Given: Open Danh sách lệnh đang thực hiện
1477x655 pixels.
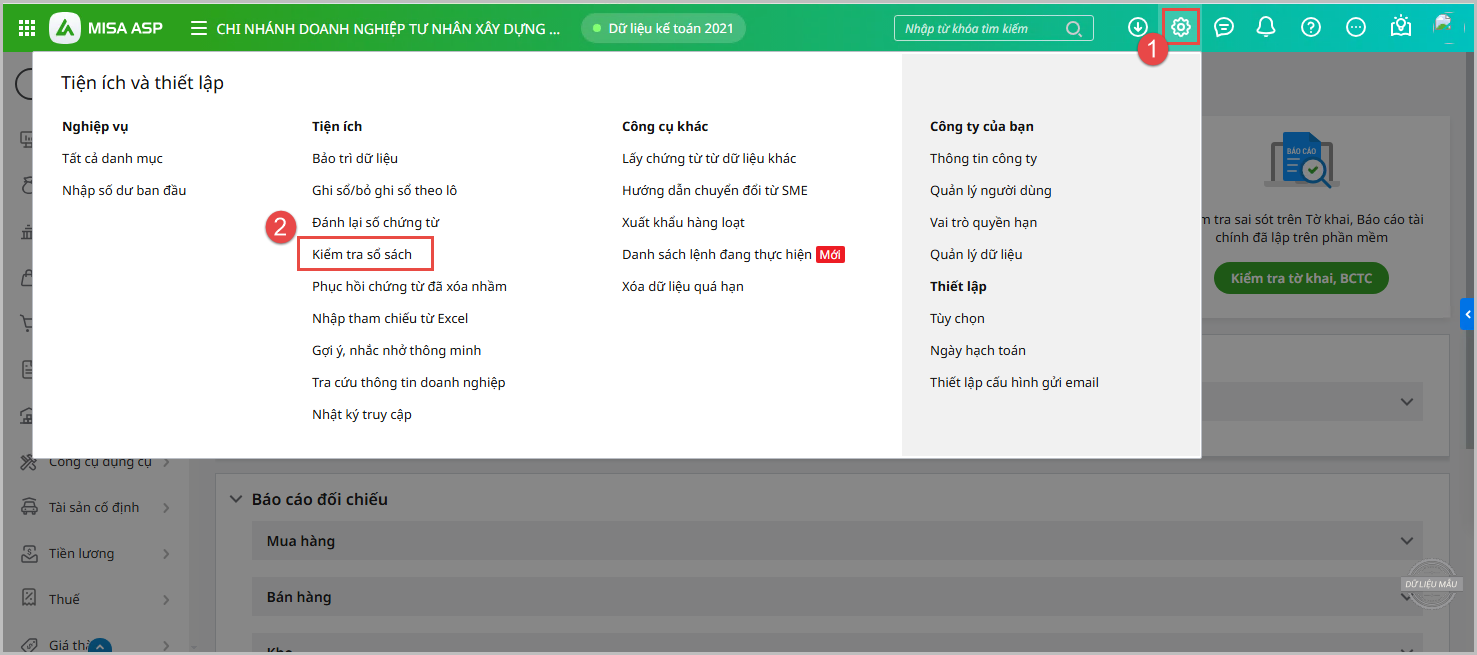Looking at the screenshot, I should [x=717, y=254].
